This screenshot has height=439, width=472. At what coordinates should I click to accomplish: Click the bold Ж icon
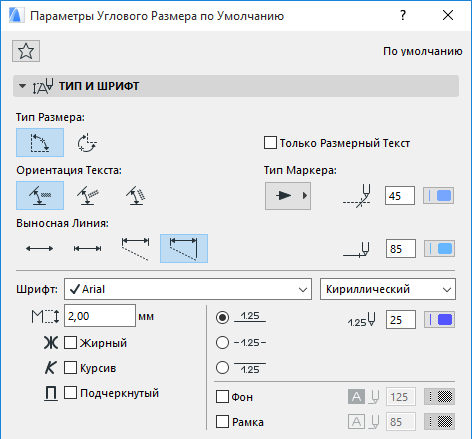pyautogui.click(x=51, y=343)
